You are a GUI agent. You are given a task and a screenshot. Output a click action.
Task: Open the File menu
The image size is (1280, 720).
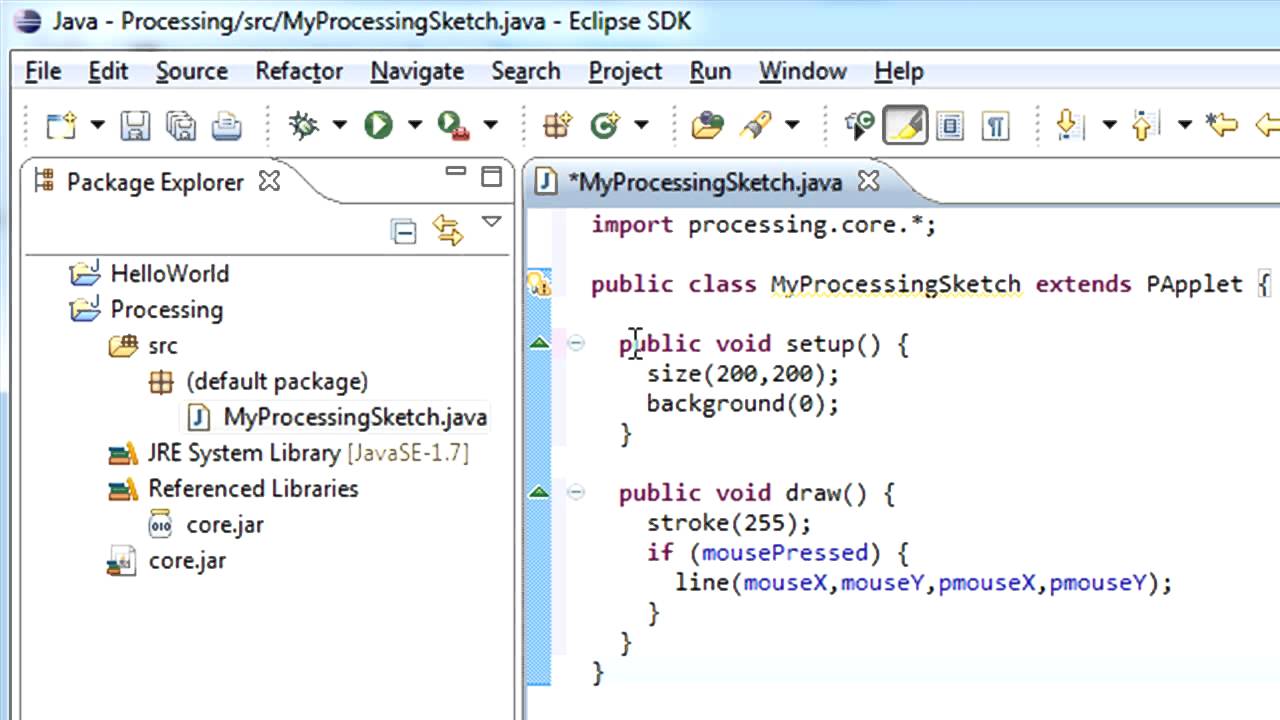click(x=43, y=71)
